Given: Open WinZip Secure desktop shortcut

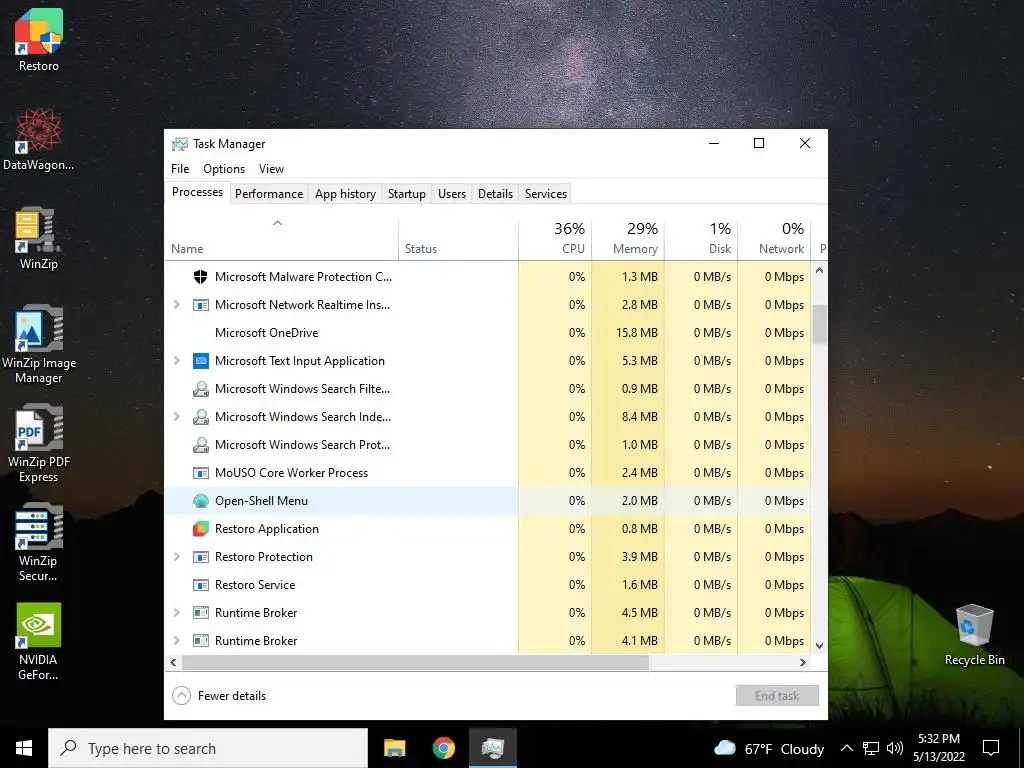Looking at the screenshot, I should 39,542.
